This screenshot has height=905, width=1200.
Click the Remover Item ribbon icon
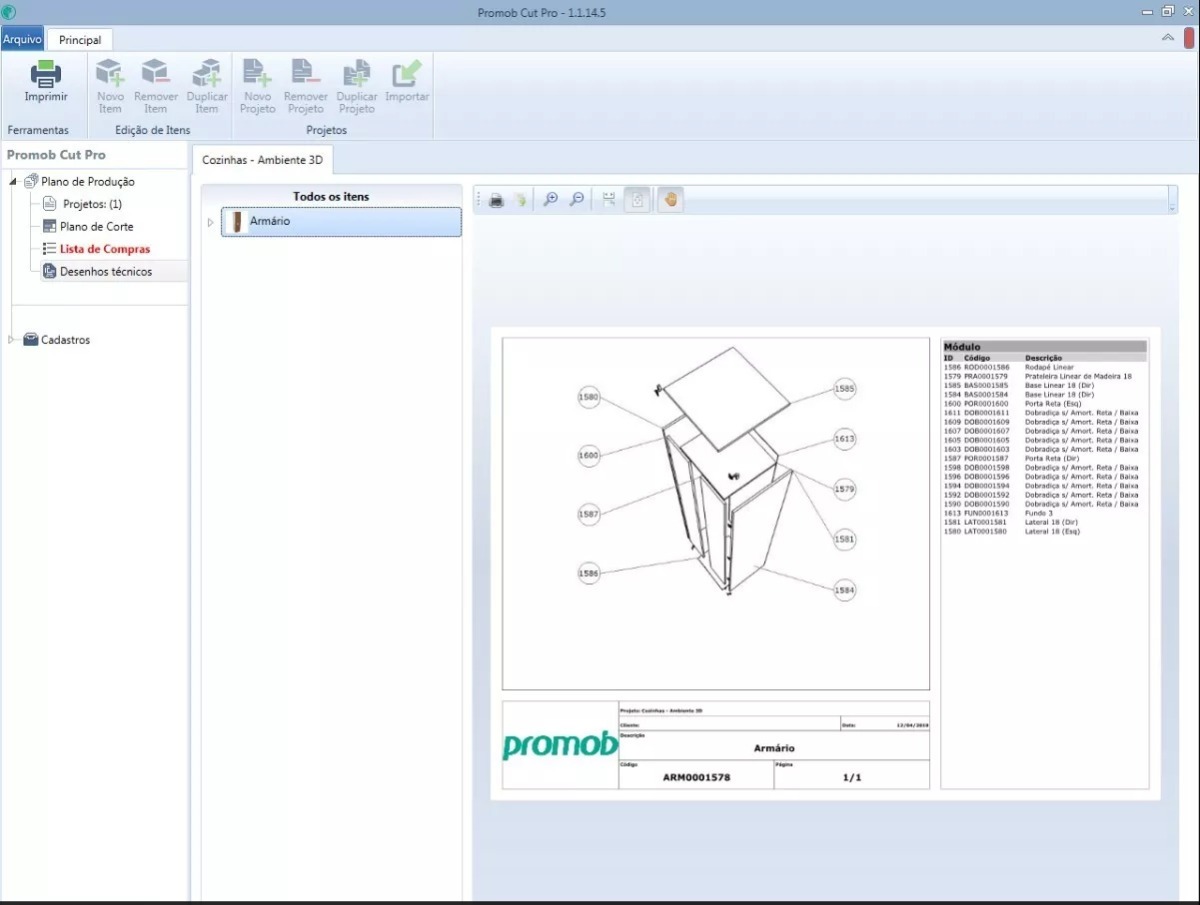coord(155,73)
